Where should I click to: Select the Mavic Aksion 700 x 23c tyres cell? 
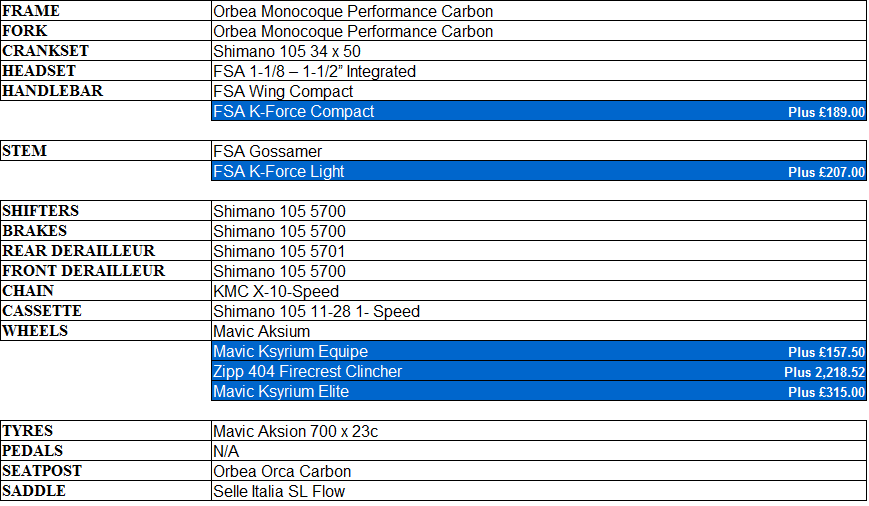[296, 432]
